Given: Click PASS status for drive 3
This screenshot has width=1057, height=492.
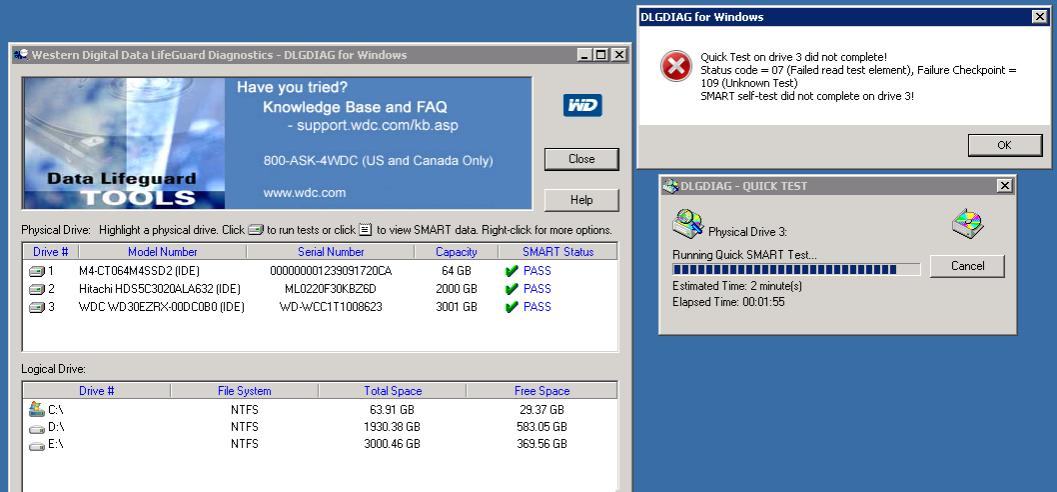Looking at the screenshot, I should 537,307.
